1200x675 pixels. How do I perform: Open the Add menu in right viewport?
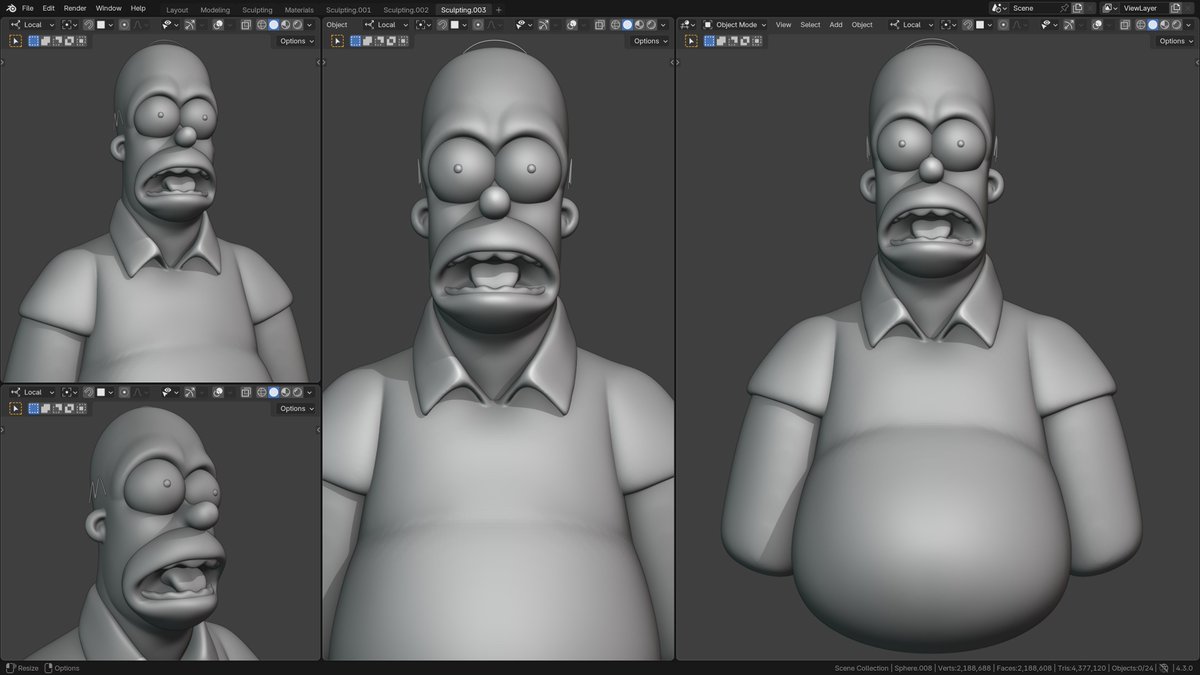pyautogui.click(x=836, y=24)
